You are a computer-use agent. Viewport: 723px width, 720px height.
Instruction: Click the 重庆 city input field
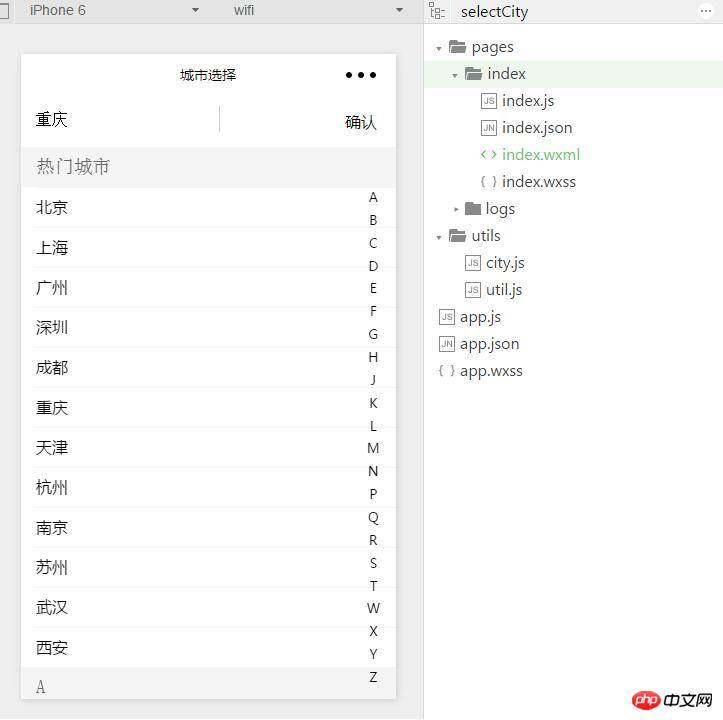120,120
